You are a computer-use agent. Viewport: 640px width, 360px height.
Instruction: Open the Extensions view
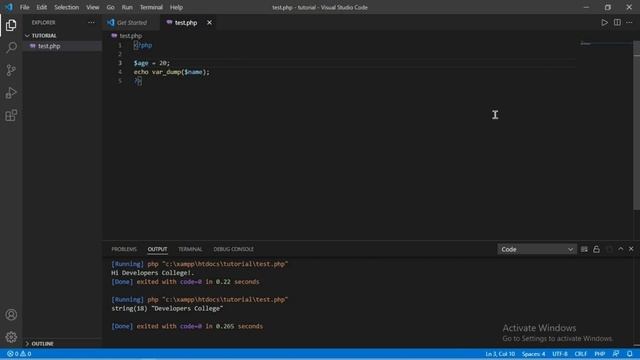tap(11, 116)
